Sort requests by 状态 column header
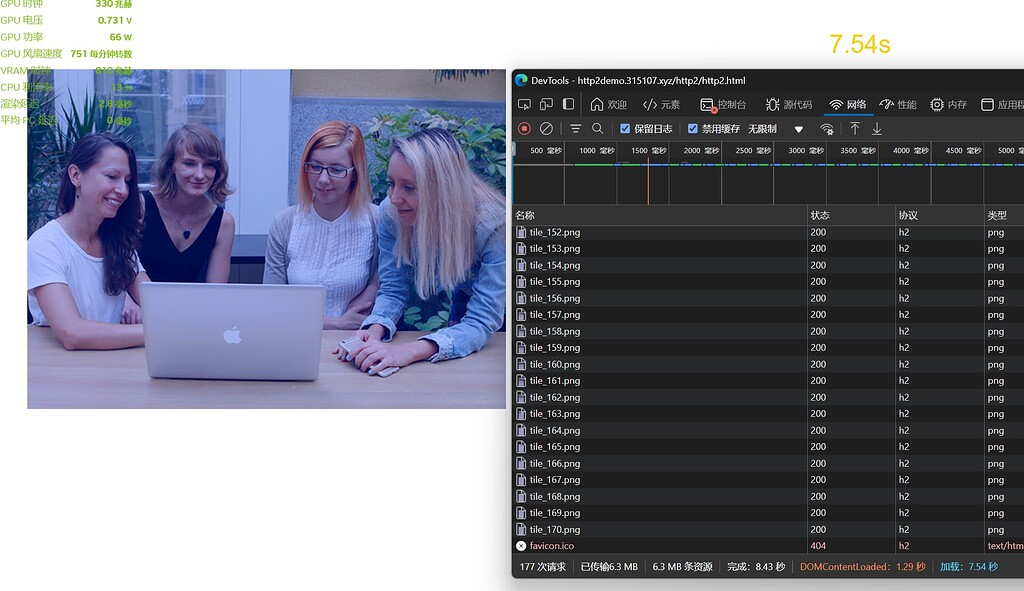The width and height of the screenshot is (1024, 591). [x=851, y=216]
